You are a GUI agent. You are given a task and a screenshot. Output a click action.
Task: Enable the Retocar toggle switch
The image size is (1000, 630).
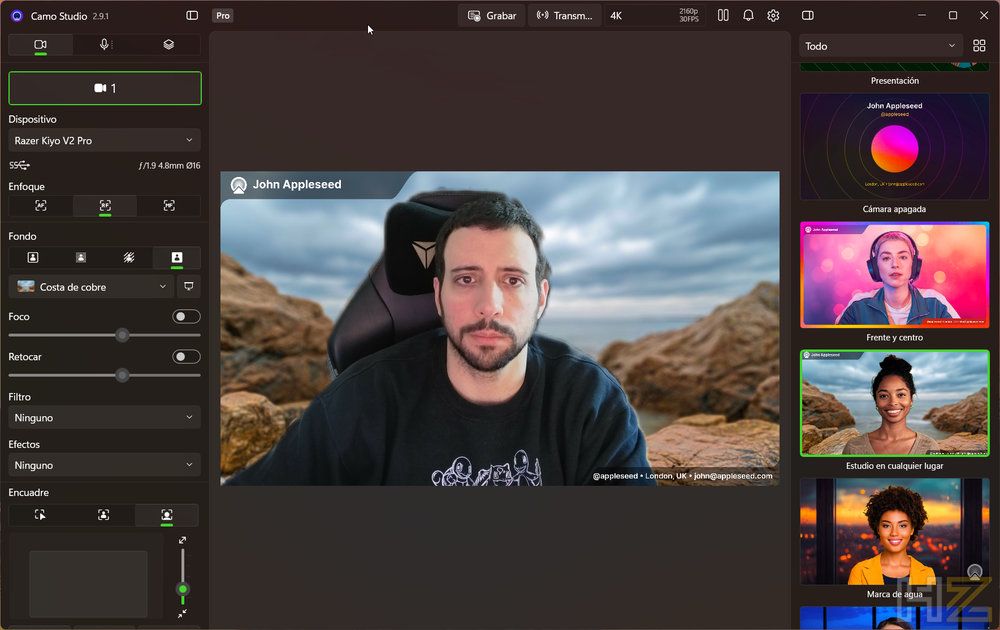(x=186, y=356)
